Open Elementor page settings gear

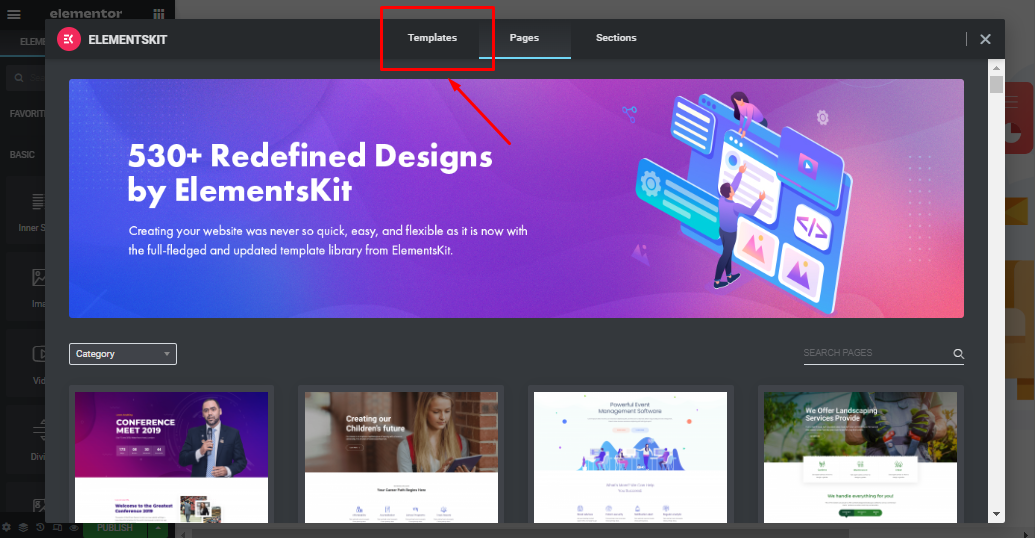(7, 527)
